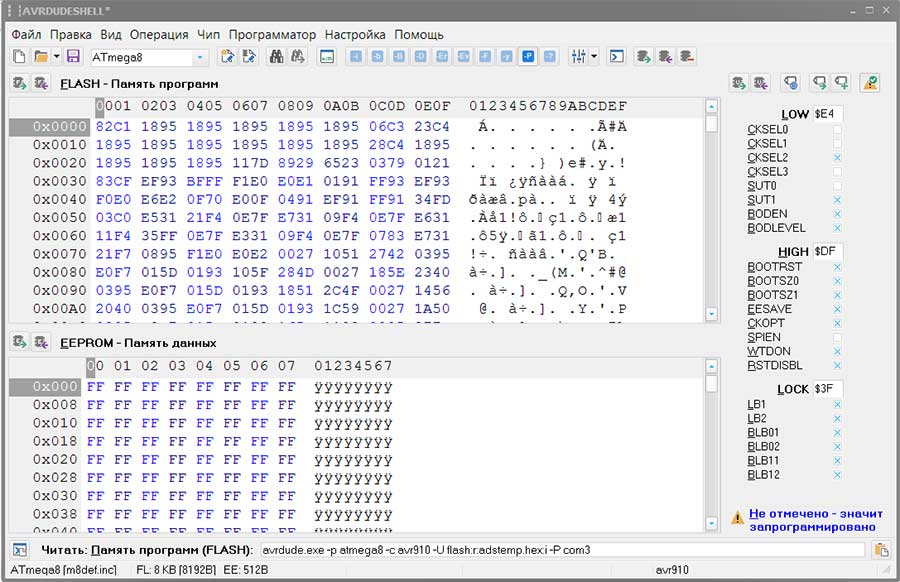This screenshot has height=582, width=900.
Task: Read fuse bits using the green-arrow chip icon
Action: [739, 83]
